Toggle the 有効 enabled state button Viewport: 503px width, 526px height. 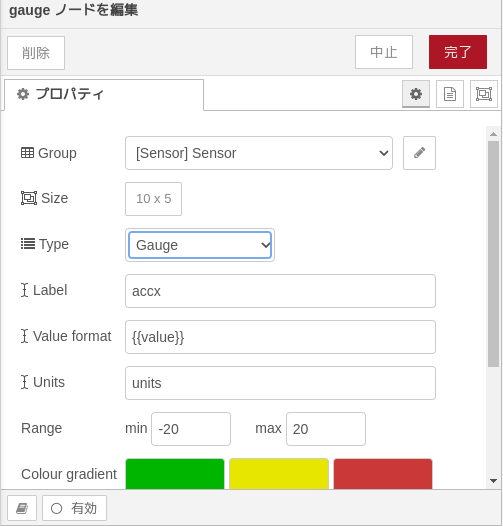74,508
